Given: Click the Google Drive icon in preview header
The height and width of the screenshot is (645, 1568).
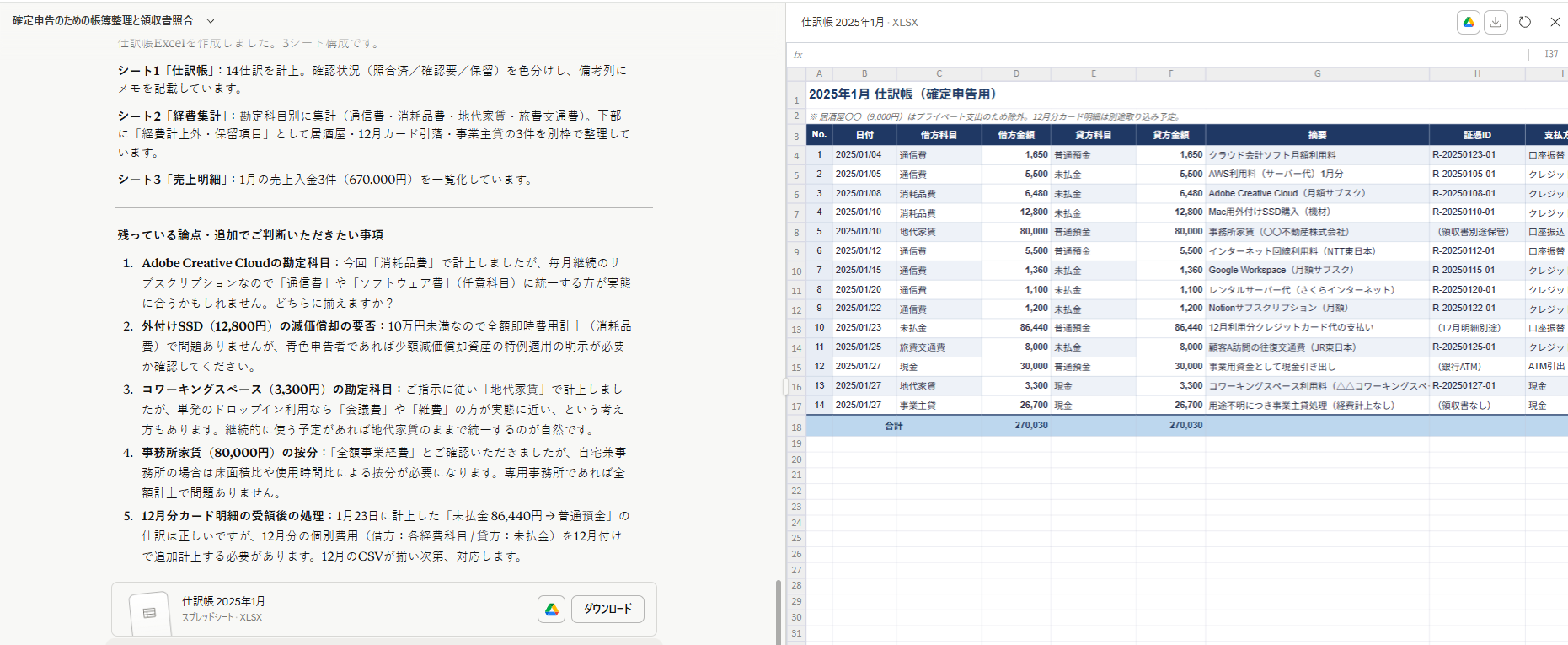Looking at the screenshot, I should pos(1469,23).
